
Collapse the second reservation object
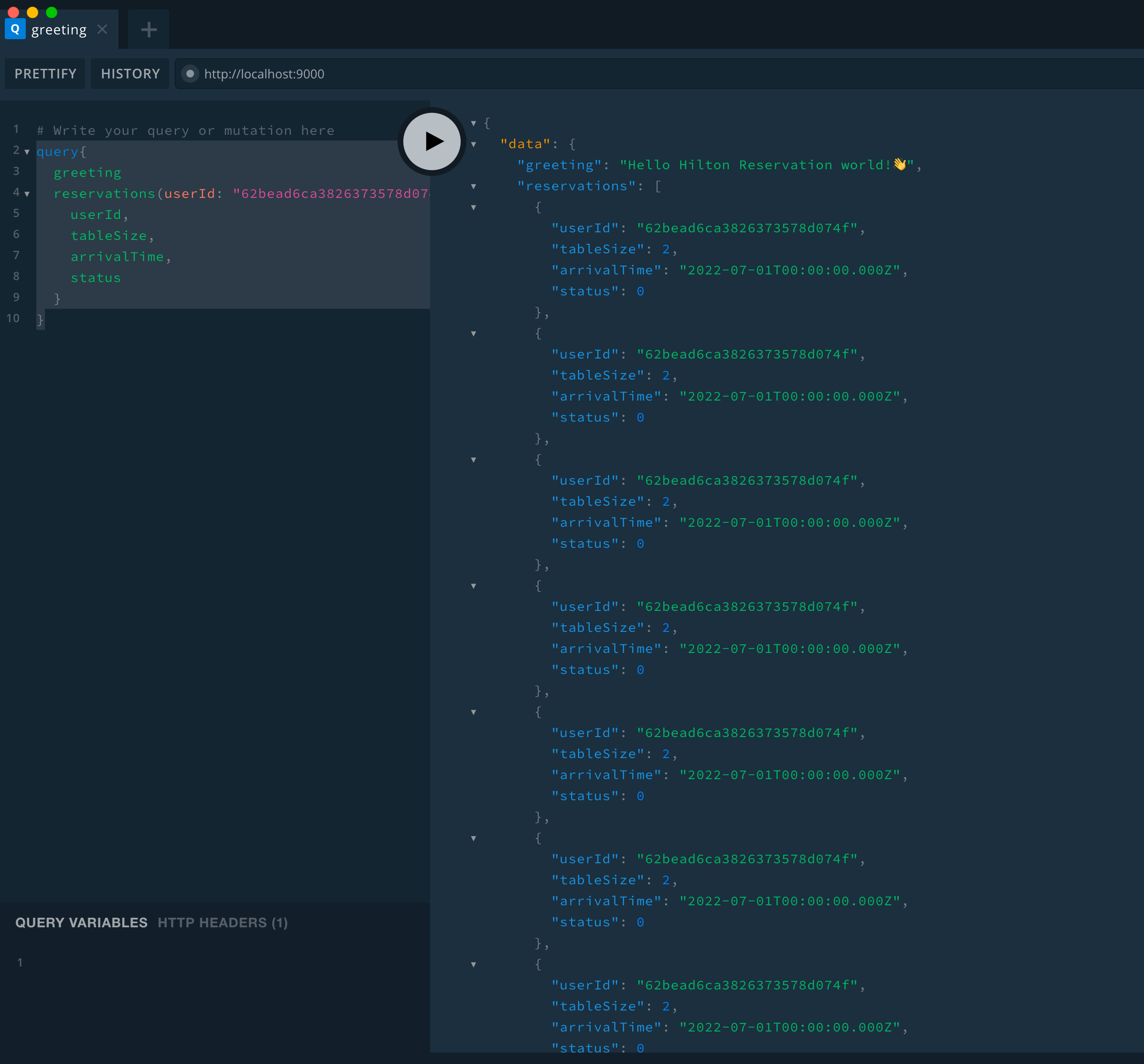pyautogui.click(x=473, y=333)
